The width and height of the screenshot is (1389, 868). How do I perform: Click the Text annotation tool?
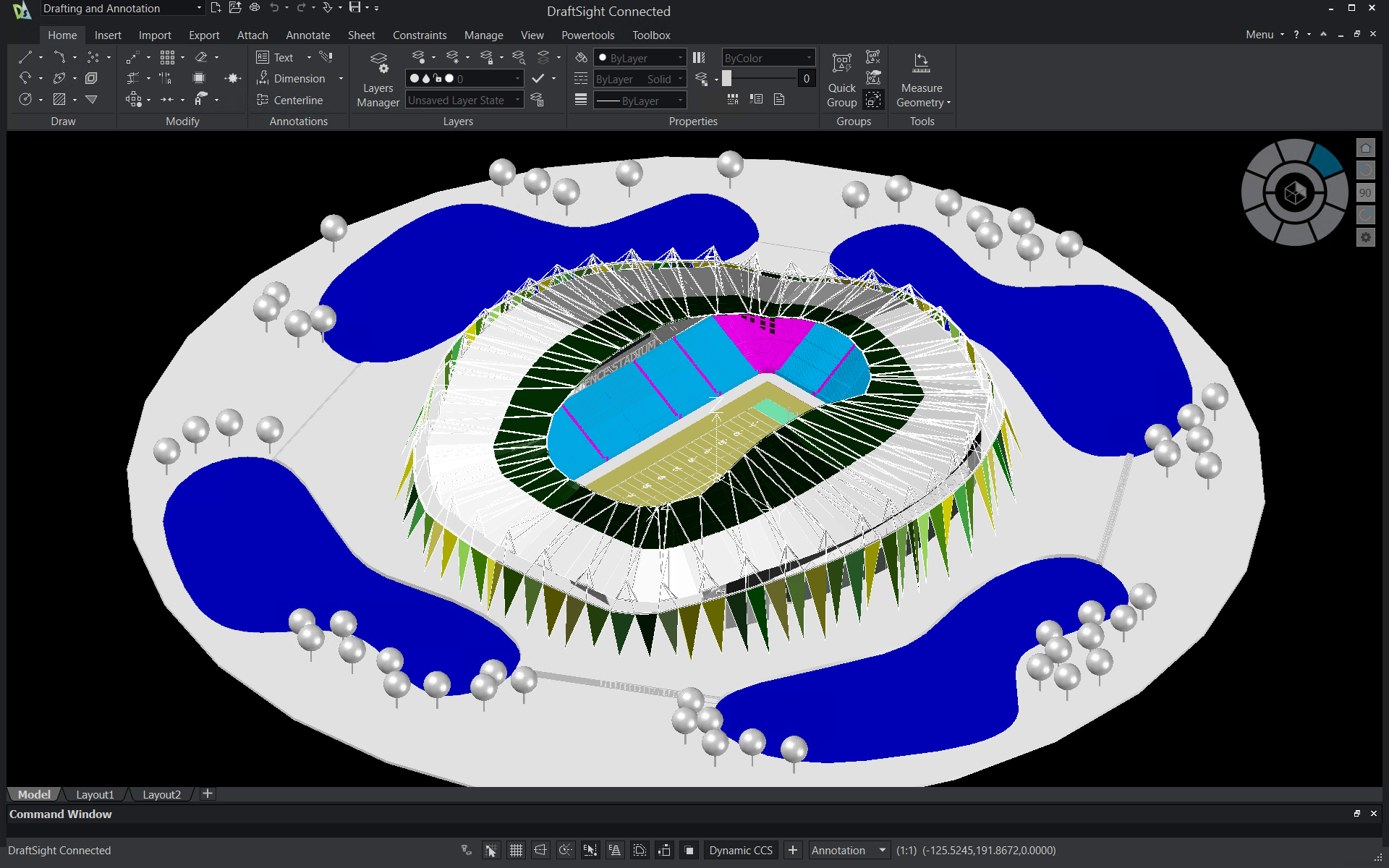pyautogui.click(x=283, y=57)
